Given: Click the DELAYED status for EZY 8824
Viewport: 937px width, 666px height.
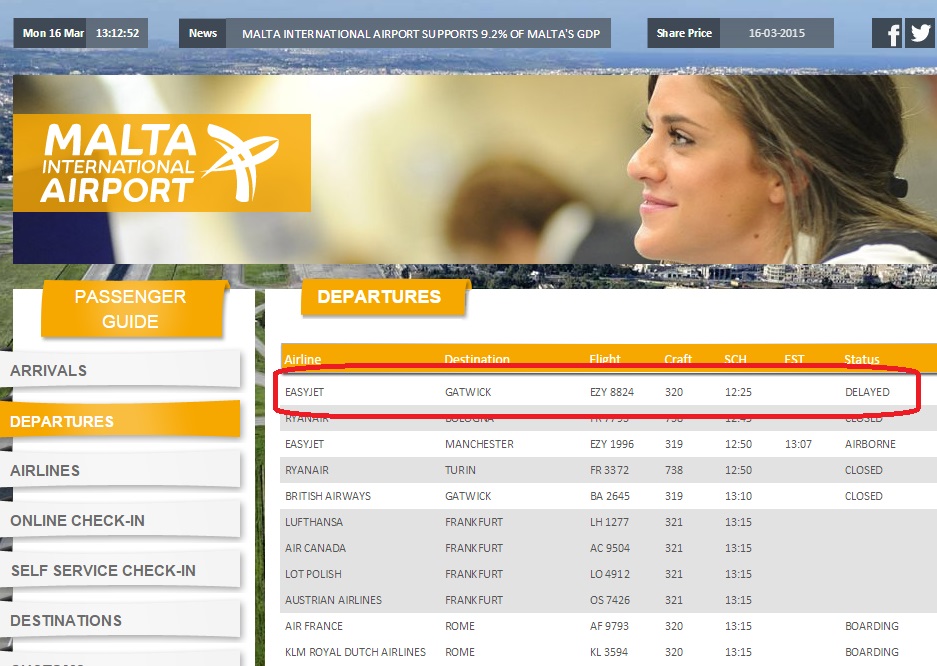Looking at the screenshot, I should [x=867, y=392].
